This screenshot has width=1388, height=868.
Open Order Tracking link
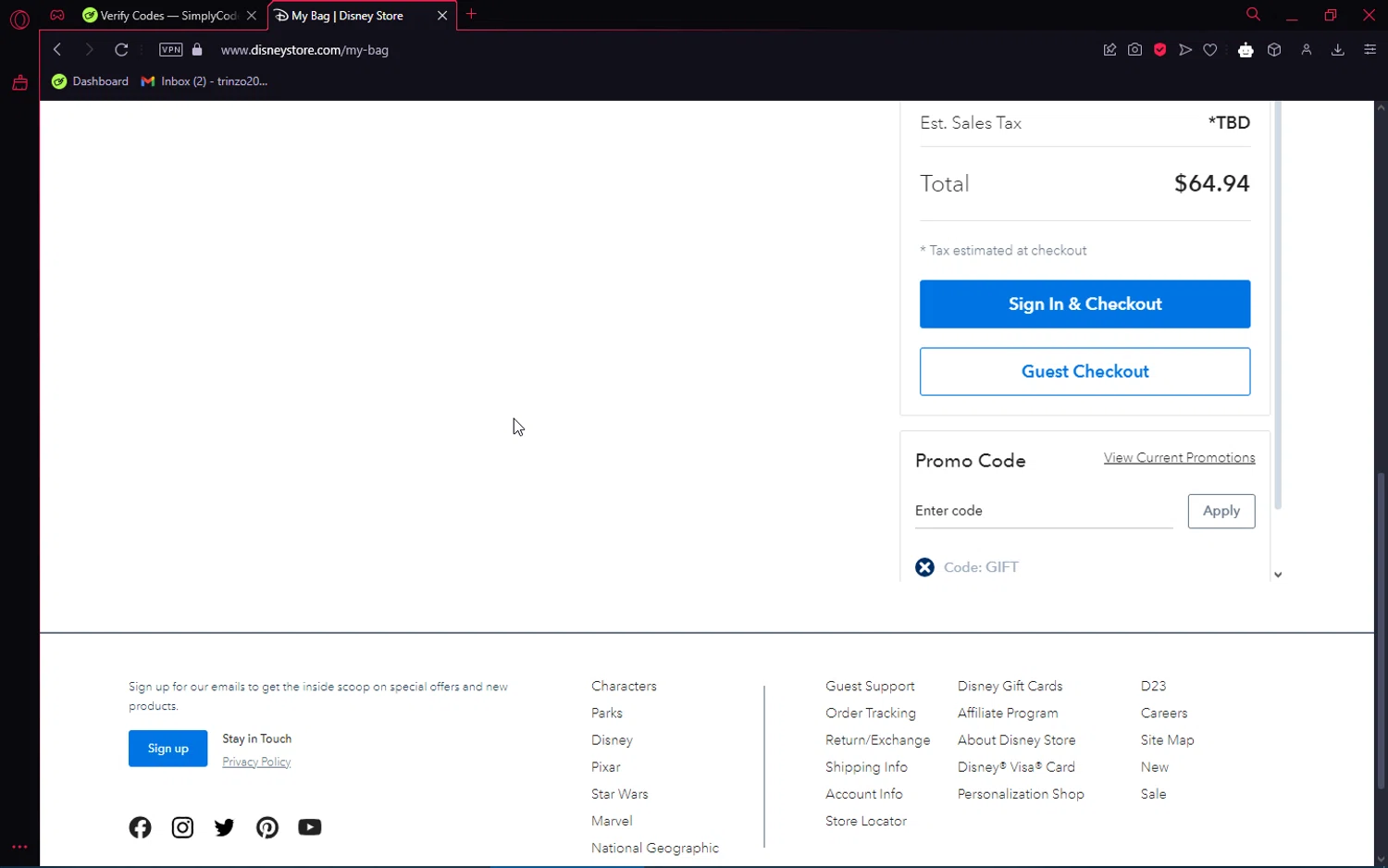point(871,713)
